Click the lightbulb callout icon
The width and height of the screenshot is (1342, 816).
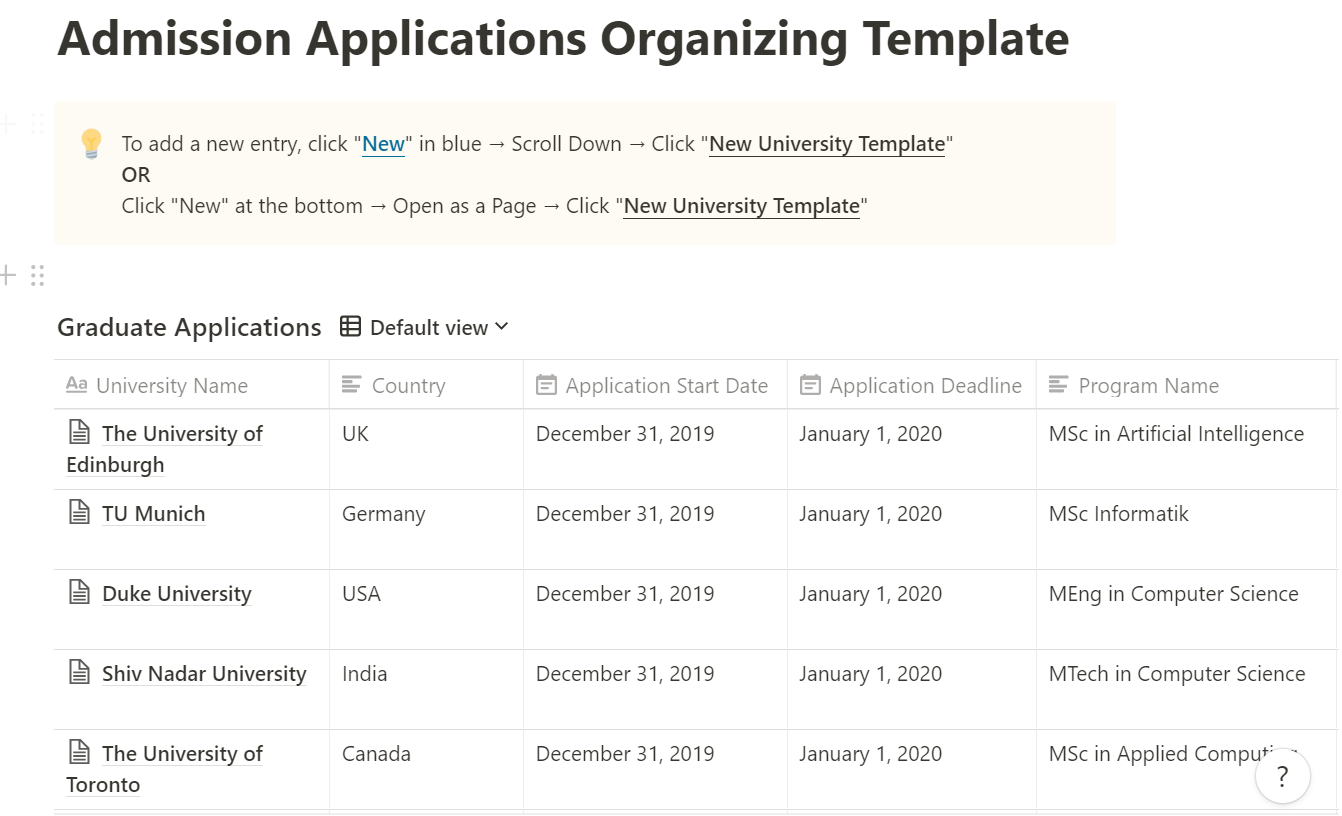tap(91, 144)
